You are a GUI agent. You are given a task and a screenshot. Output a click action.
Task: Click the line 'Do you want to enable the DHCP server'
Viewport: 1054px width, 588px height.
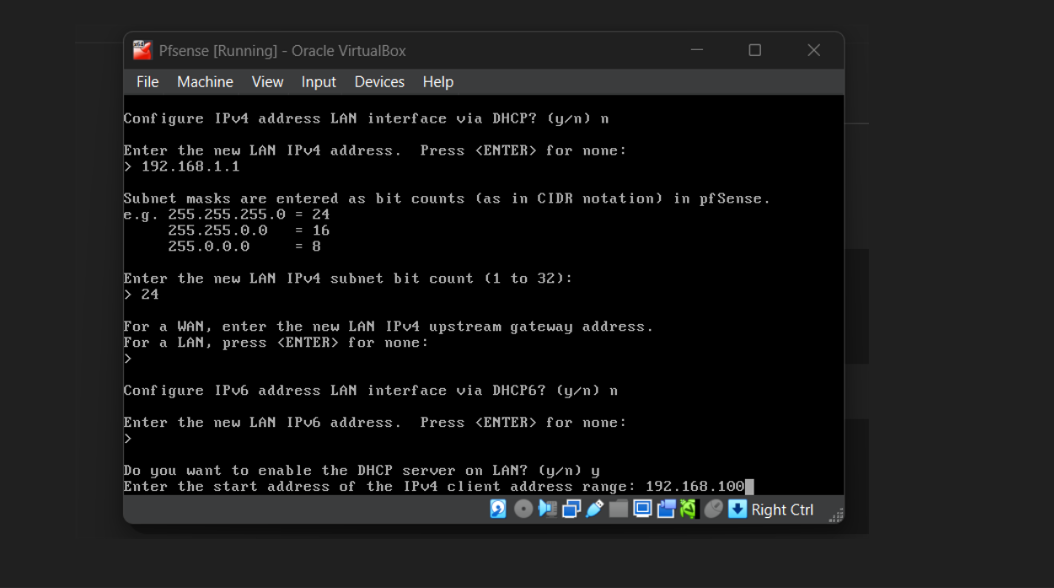(362, 470)
